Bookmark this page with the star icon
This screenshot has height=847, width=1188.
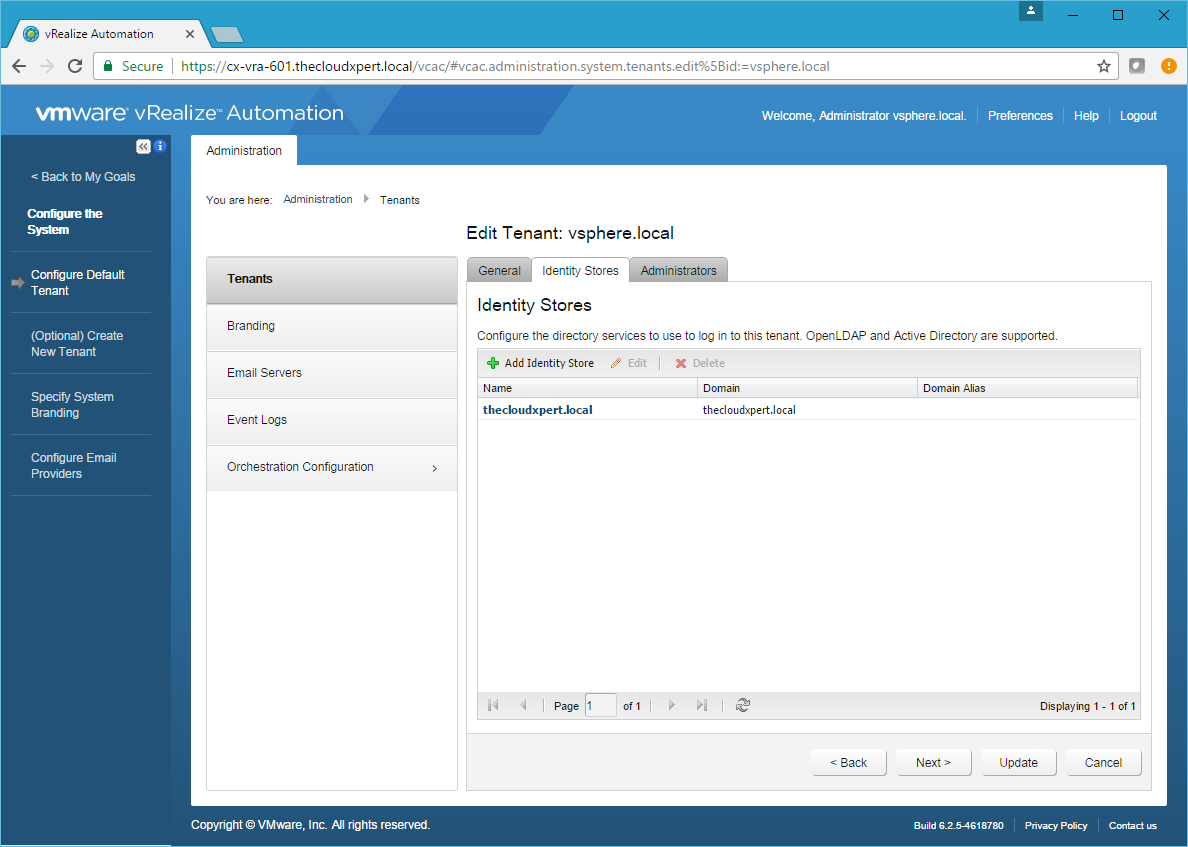[1104, 66]
